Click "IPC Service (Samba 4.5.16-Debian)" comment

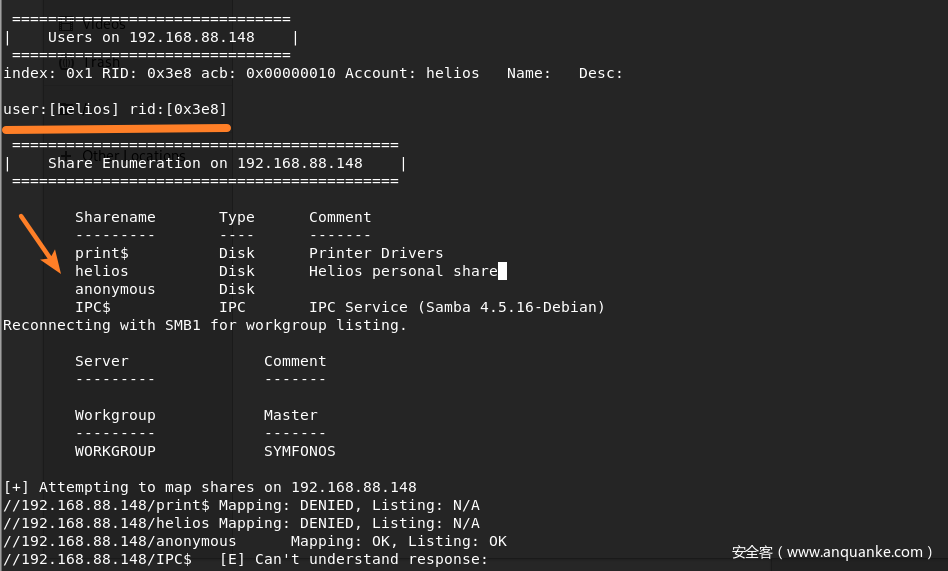coord(457,307)
